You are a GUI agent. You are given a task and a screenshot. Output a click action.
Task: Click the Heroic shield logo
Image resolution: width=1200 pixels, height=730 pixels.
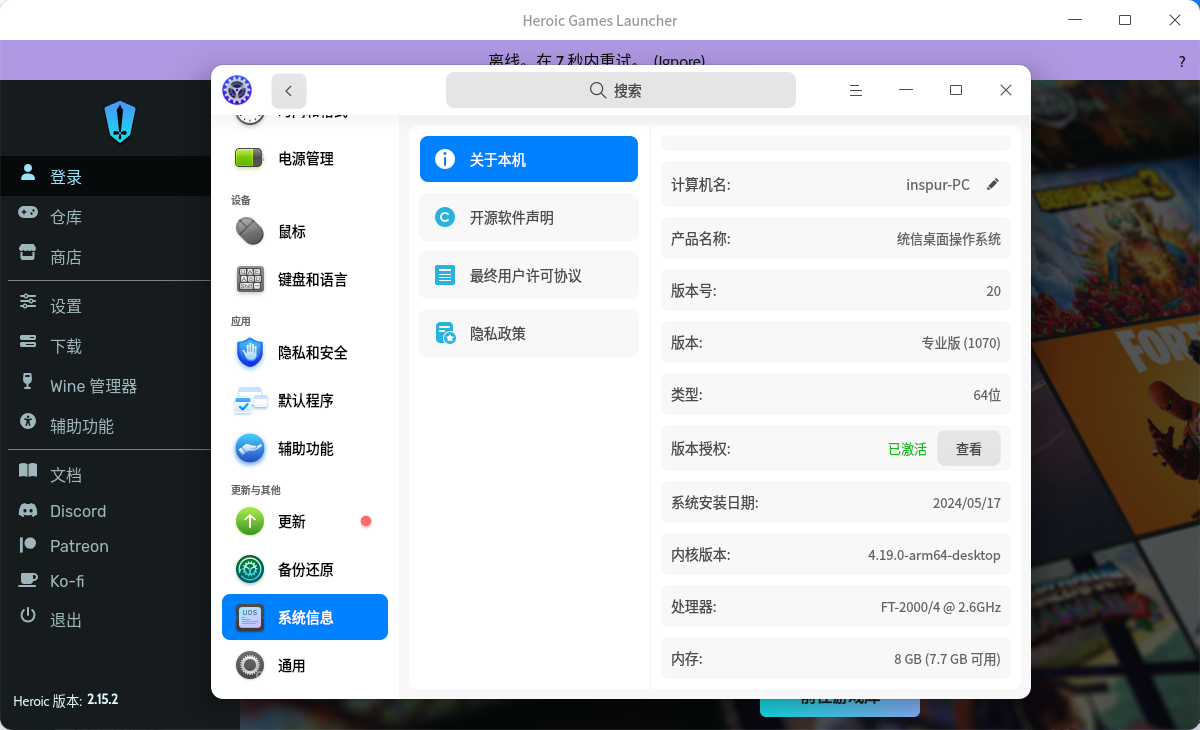coord(120,122)
